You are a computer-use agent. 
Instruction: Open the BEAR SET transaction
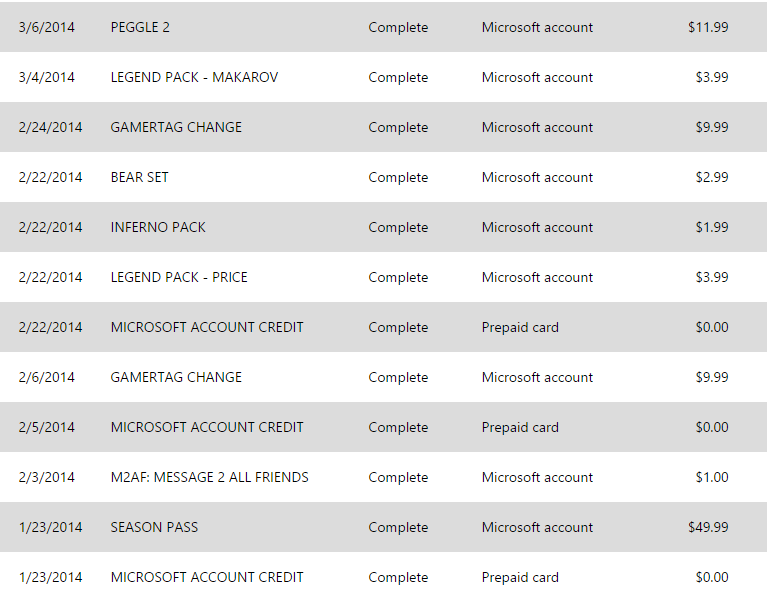point(139,177)
